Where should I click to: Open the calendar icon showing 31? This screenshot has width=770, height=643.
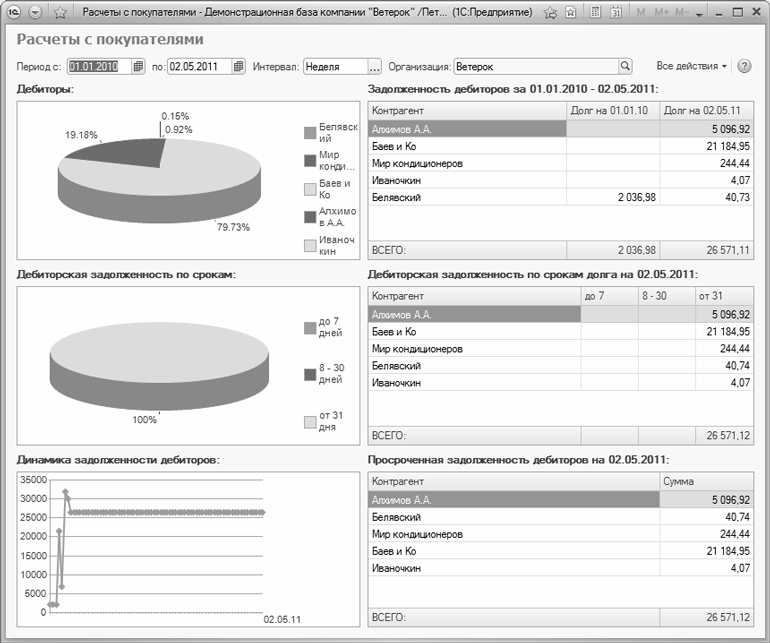point(616,12)
